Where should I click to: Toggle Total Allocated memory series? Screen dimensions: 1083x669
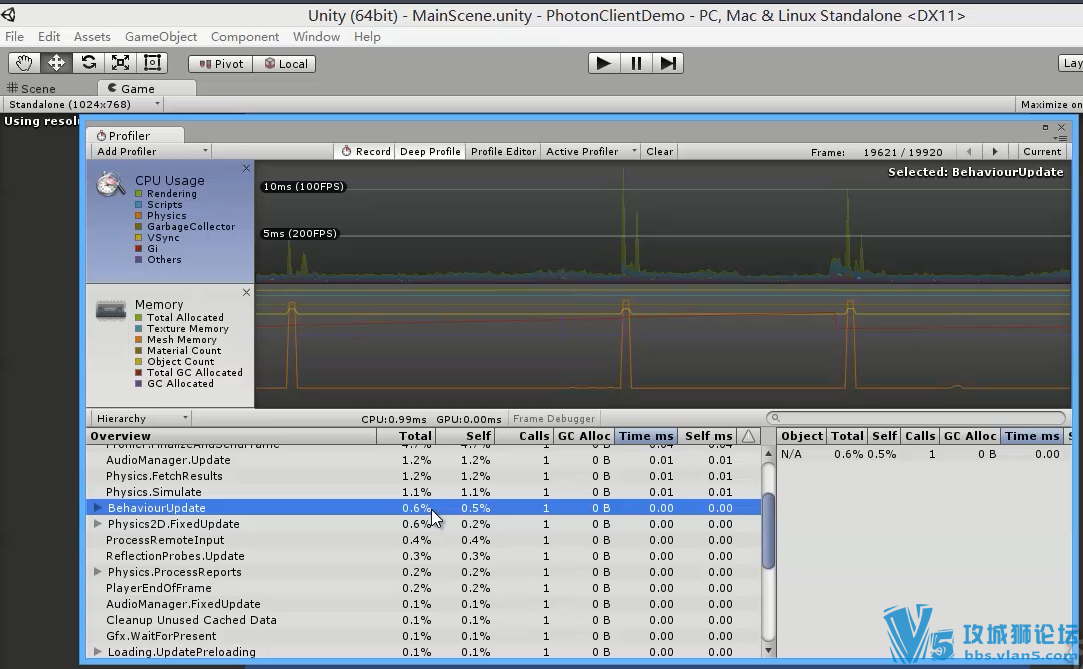139,318
